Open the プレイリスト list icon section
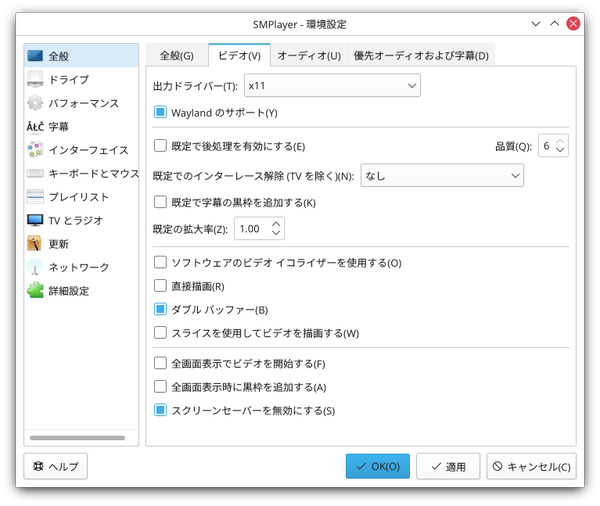The width and height of the screenshot is (600, 506). coord(35,197)
